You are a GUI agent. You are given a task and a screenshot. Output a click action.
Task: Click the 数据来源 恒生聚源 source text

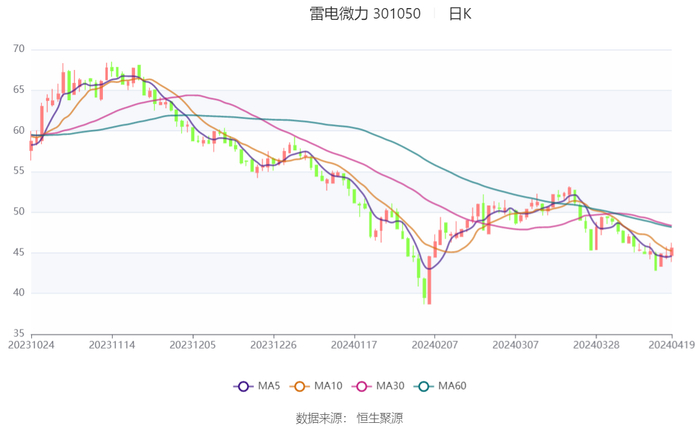point(349,418)
